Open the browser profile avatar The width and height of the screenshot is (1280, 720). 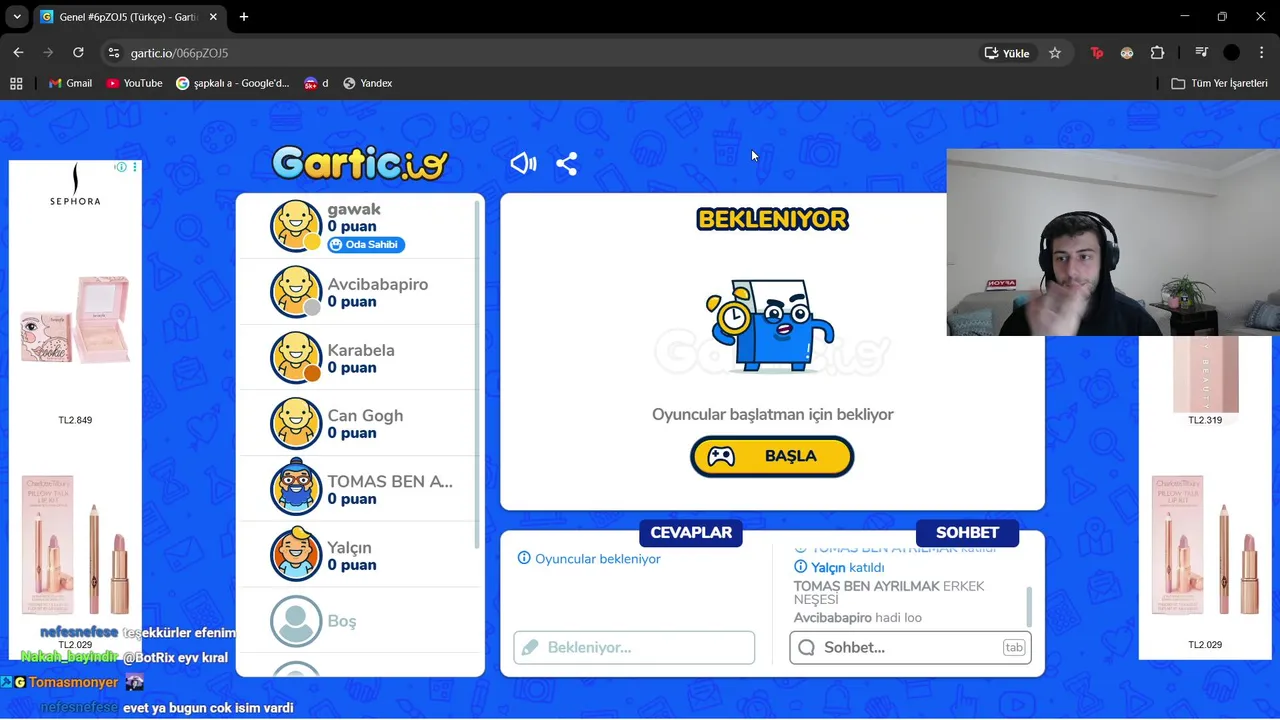click(1232, 53)
